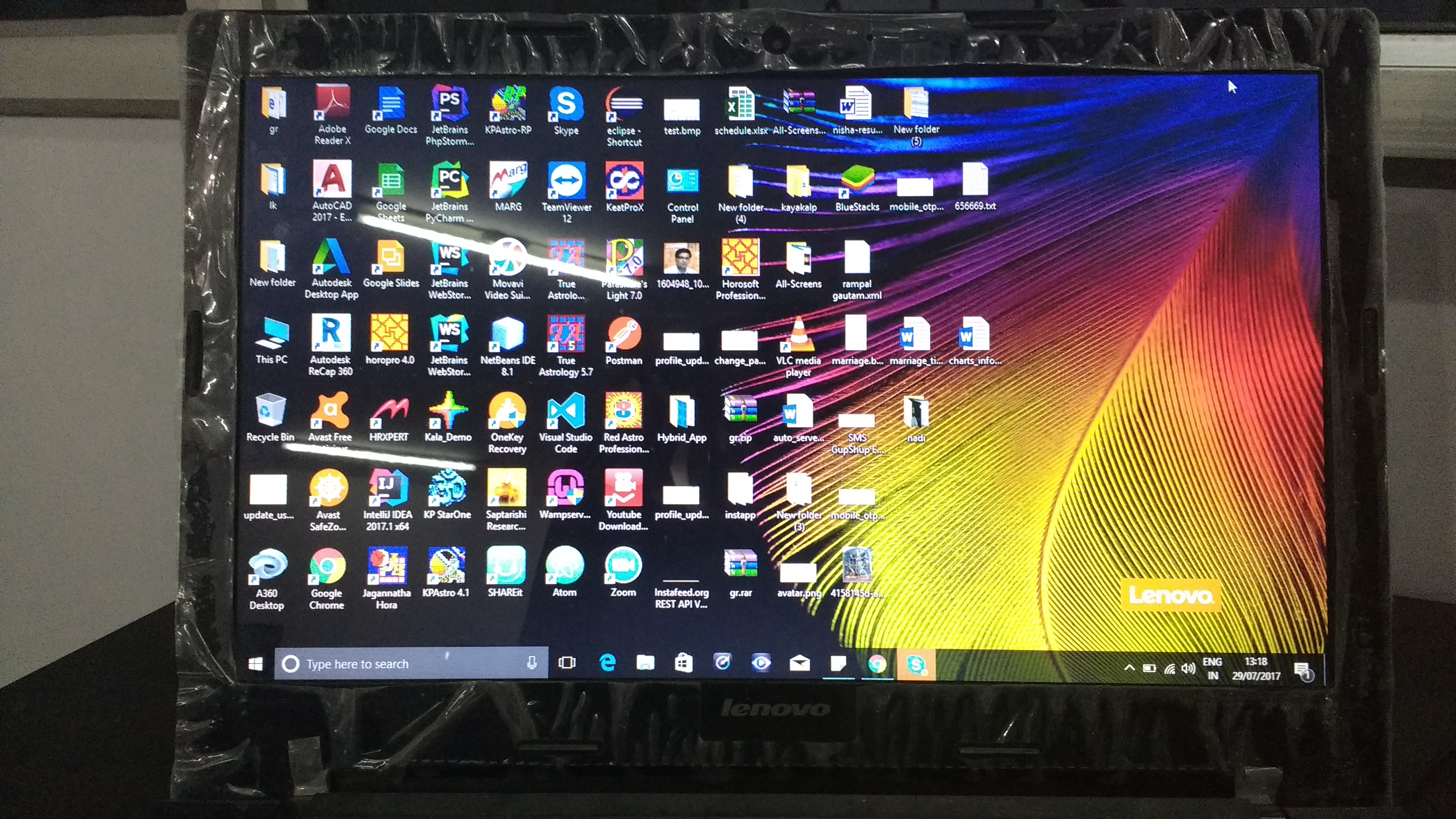The height and width of the screenshot is (819, 1456).
Task: Select 656669.txt text file
Action: [x=975, y=187]
